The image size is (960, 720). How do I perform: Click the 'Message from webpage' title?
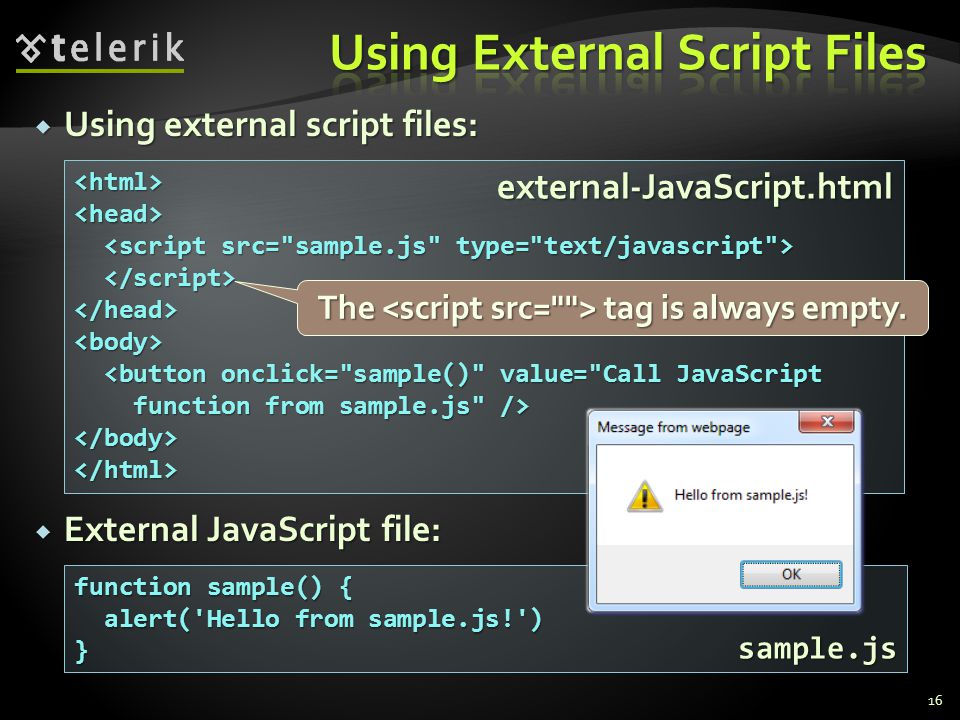coord(673,427)
